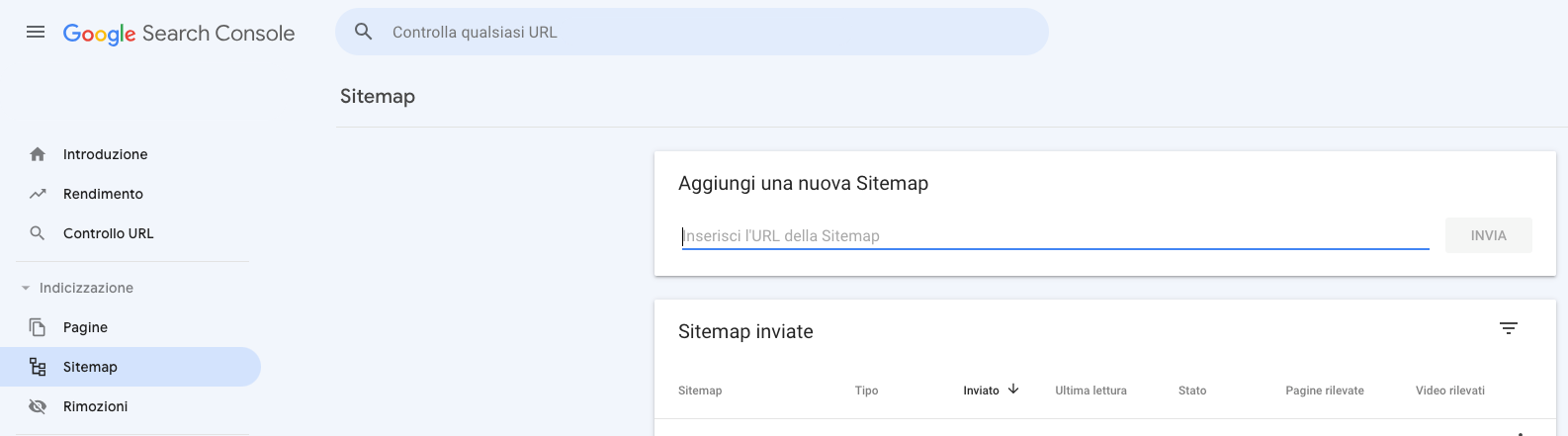This screenshot has width=1568, height=436.
Task: Click the search magnifier icon in URL bar
Action: point(364,32)
